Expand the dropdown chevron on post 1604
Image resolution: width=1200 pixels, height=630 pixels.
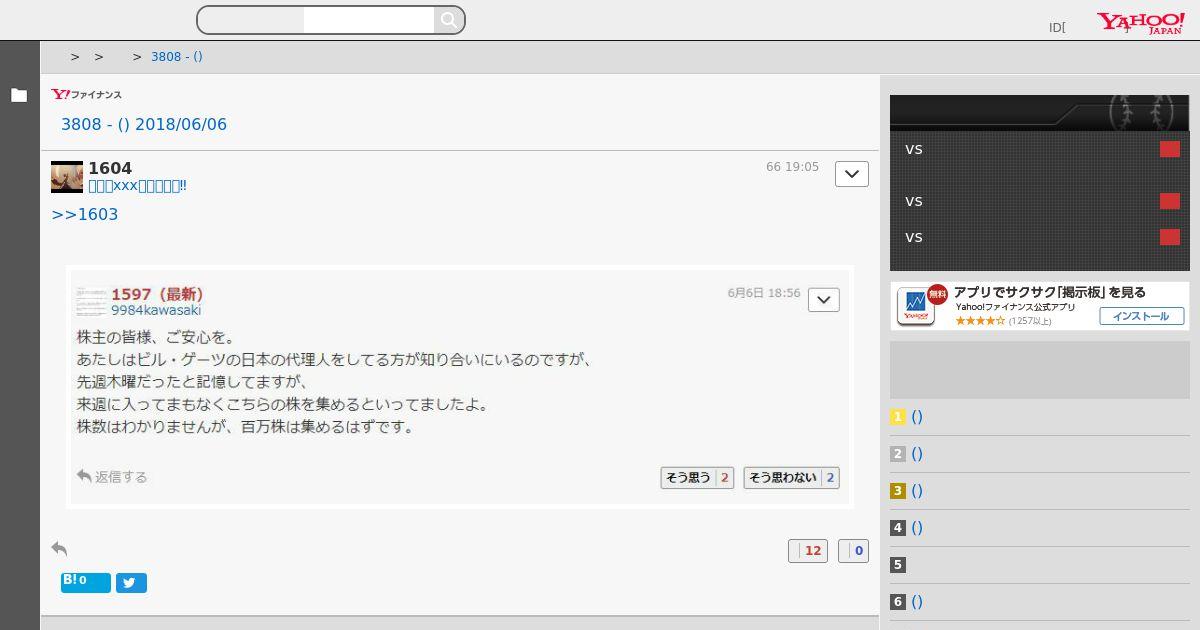point(852,173)
